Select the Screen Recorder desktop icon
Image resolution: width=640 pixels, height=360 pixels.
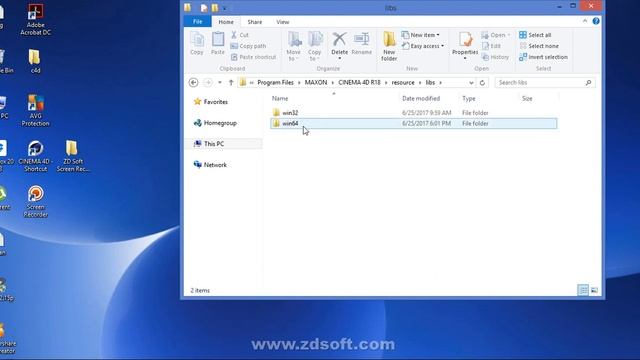point(36,201)
